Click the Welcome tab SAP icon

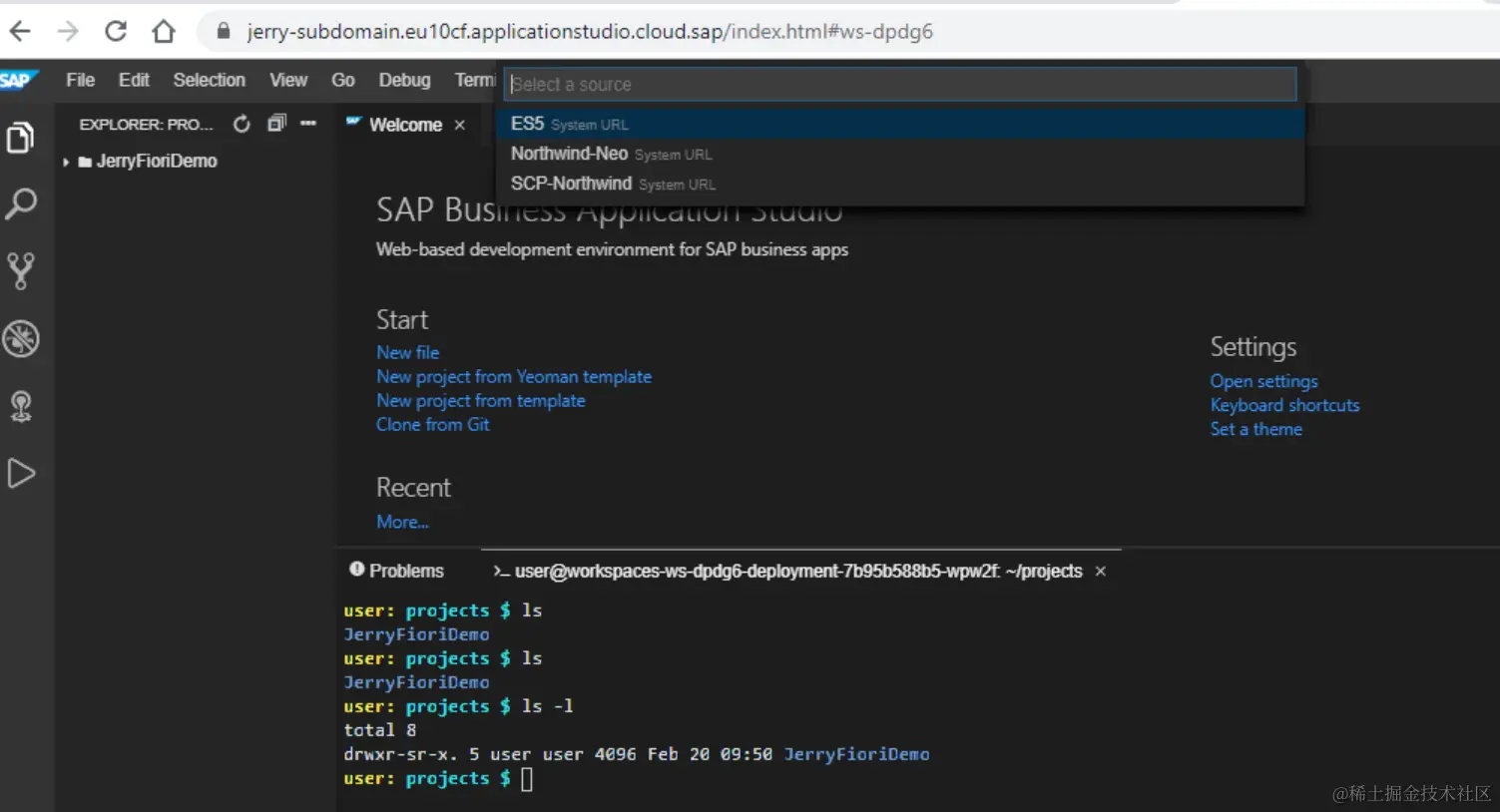pos(353,122)
